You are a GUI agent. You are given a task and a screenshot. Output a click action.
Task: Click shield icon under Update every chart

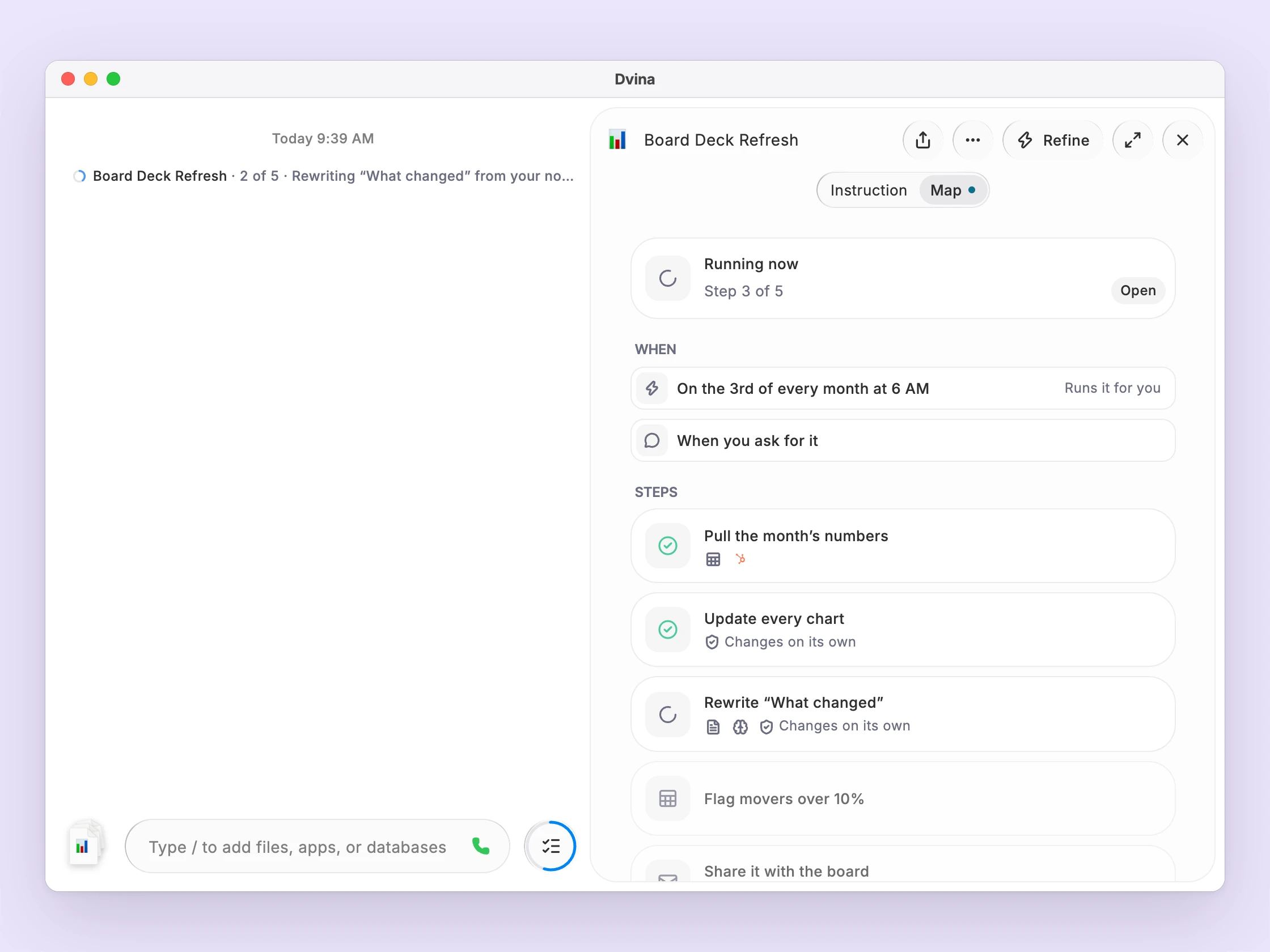(712, 642)
